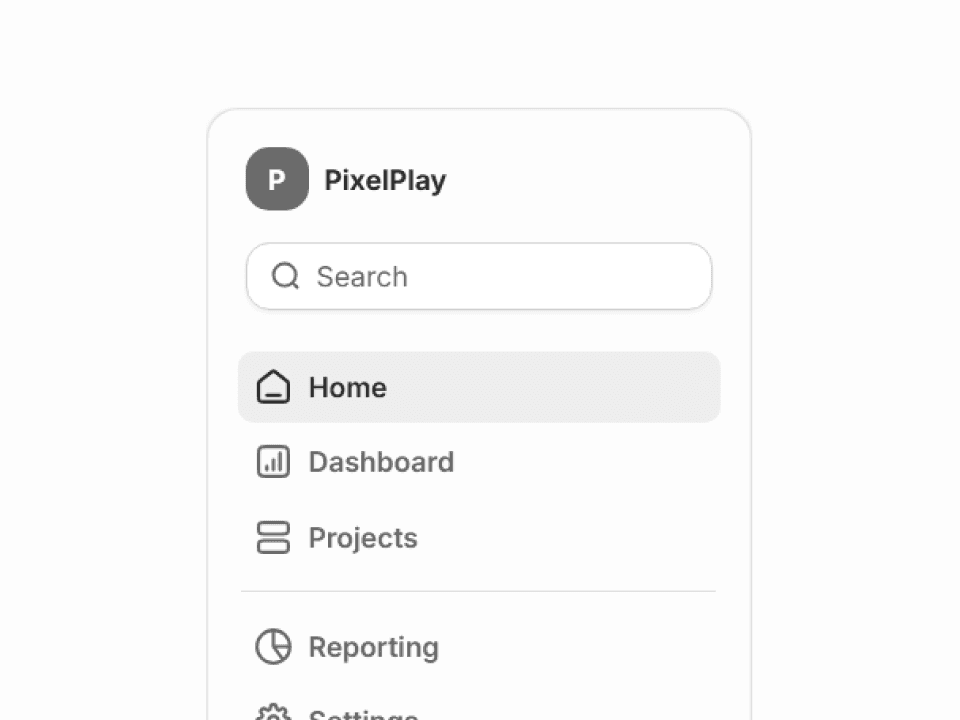Screen dimensions: 960x720
Task: Navigate to Dashboard
Action: pyautogui.click(x=381, y=462)
